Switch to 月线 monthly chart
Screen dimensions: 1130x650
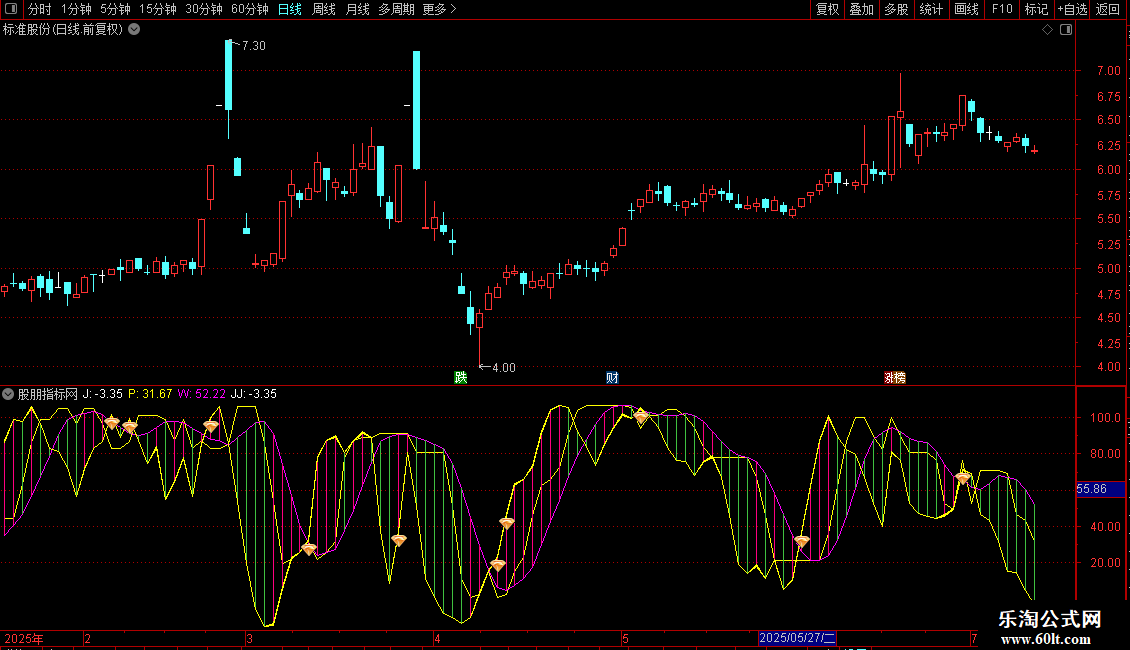pos(357,9)
